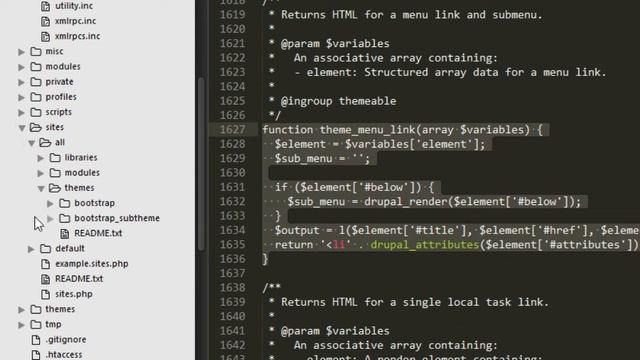Expand the bootstrap_subtheme folder arrow
The height and width of the screenshot is (360, 640).
50,219
